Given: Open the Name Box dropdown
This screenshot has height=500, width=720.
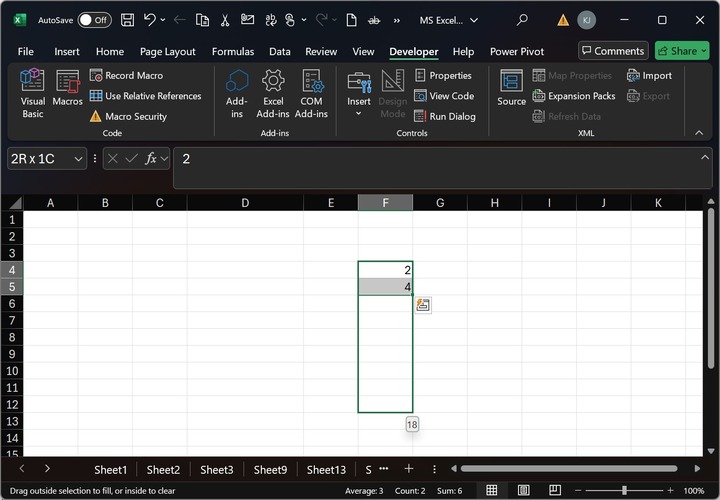Looking at the screenshot, I should (x=77, y=159).
